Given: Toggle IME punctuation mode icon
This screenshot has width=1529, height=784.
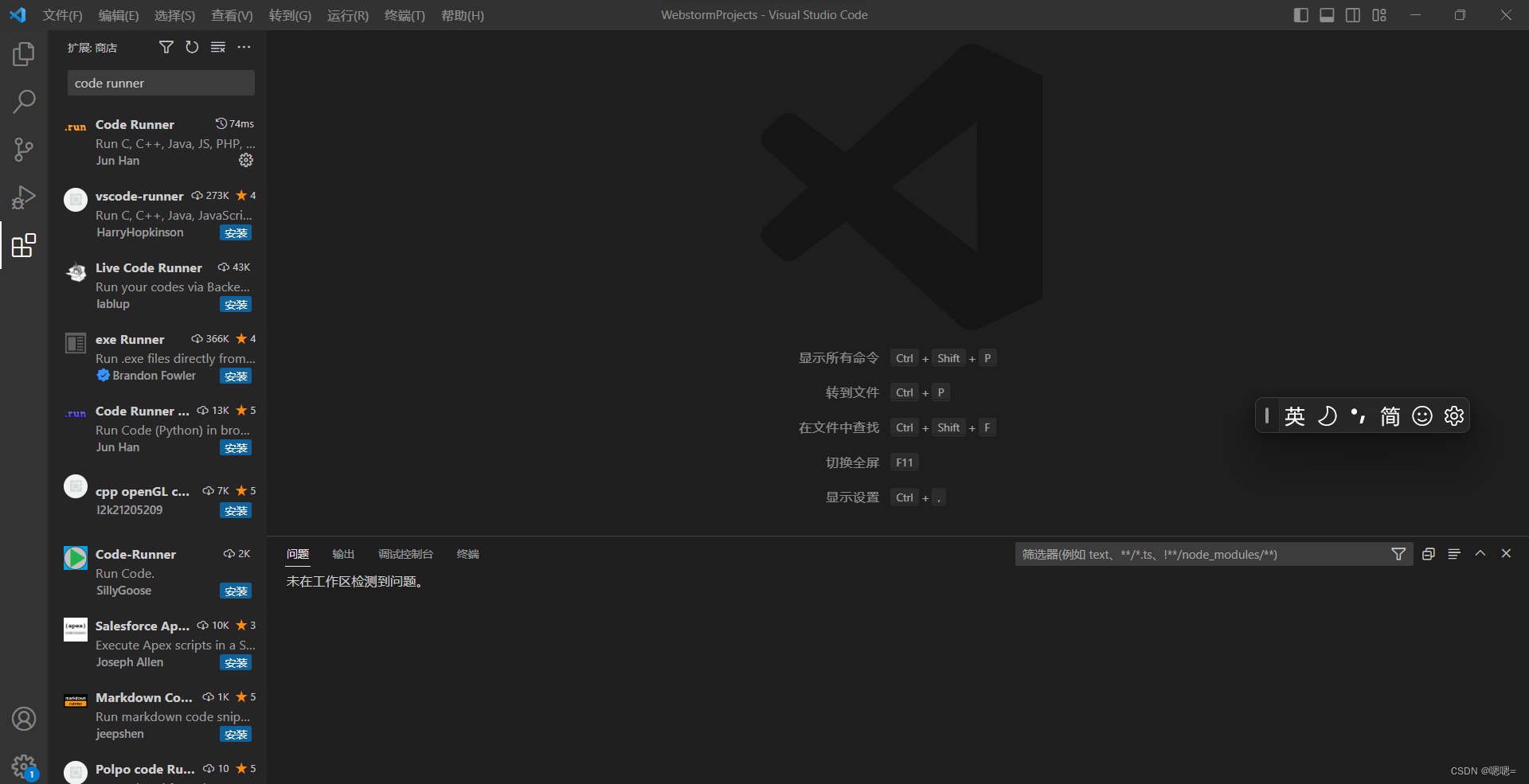Looking at the screenshot, I should click(1359, 416).
